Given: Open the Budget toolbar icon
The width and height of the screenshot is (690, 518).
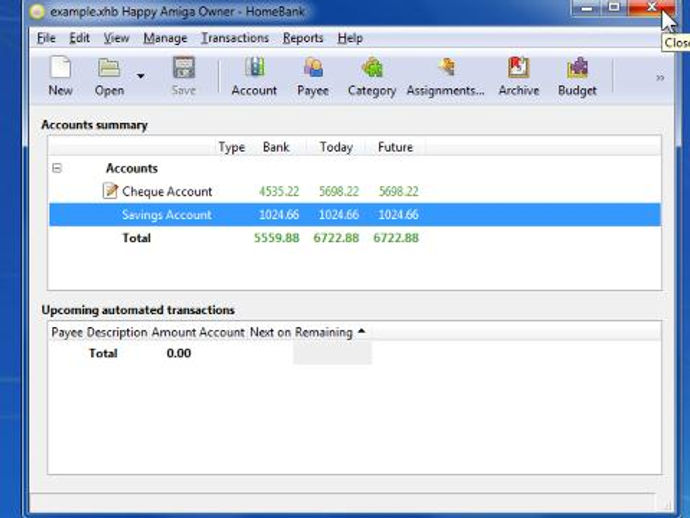Looking at the screenshot, I should pyautogui.click(x=577, y=76).
